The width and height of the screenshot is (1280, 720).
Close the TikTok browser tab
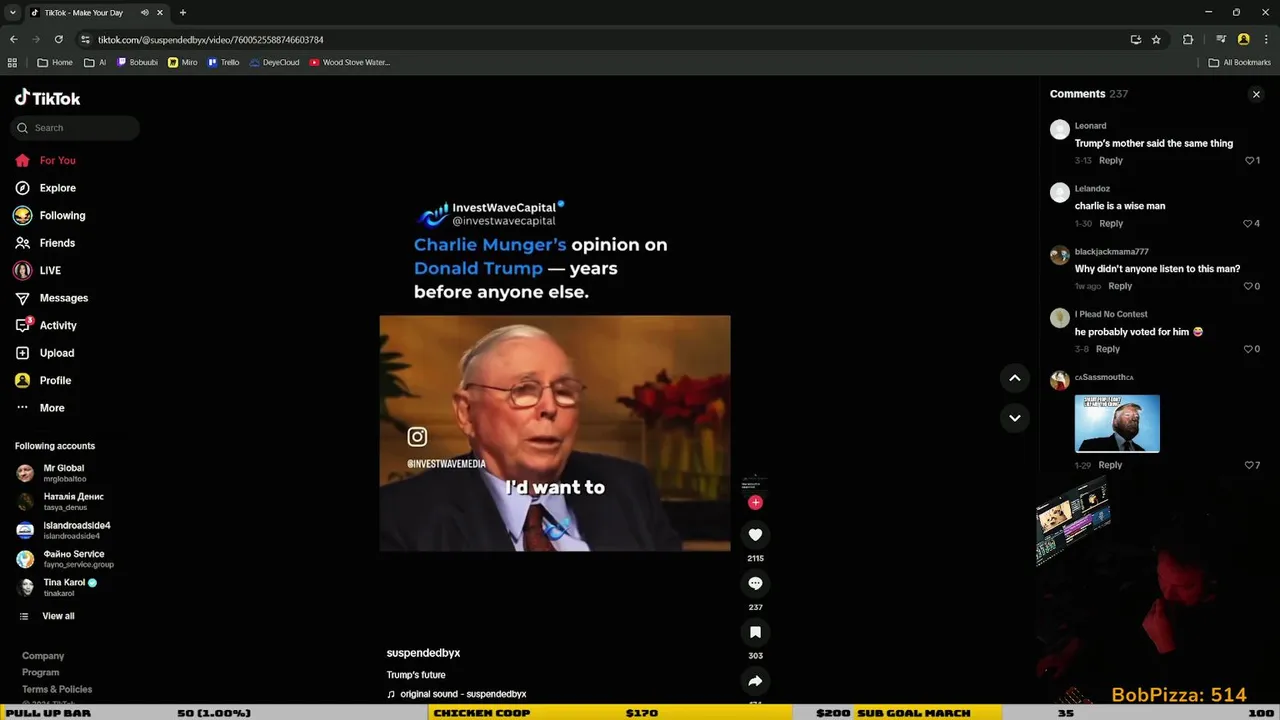pos(159,13)
